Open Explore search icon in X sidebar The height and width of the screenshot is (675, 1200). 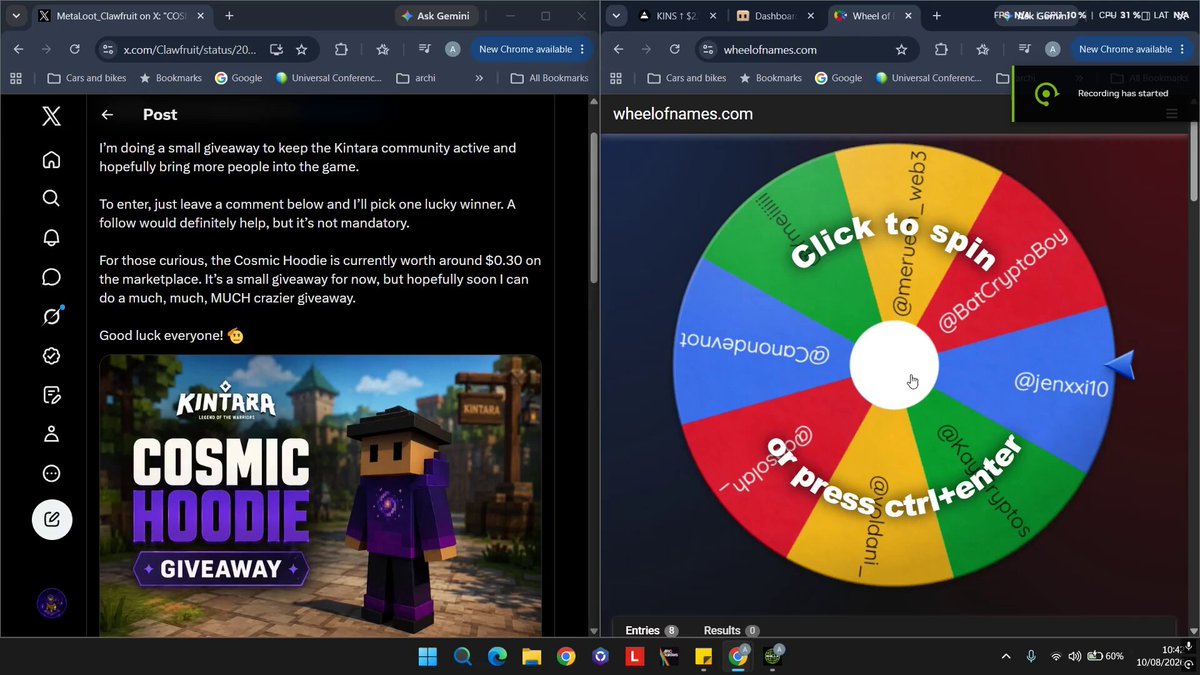point(51,198)
